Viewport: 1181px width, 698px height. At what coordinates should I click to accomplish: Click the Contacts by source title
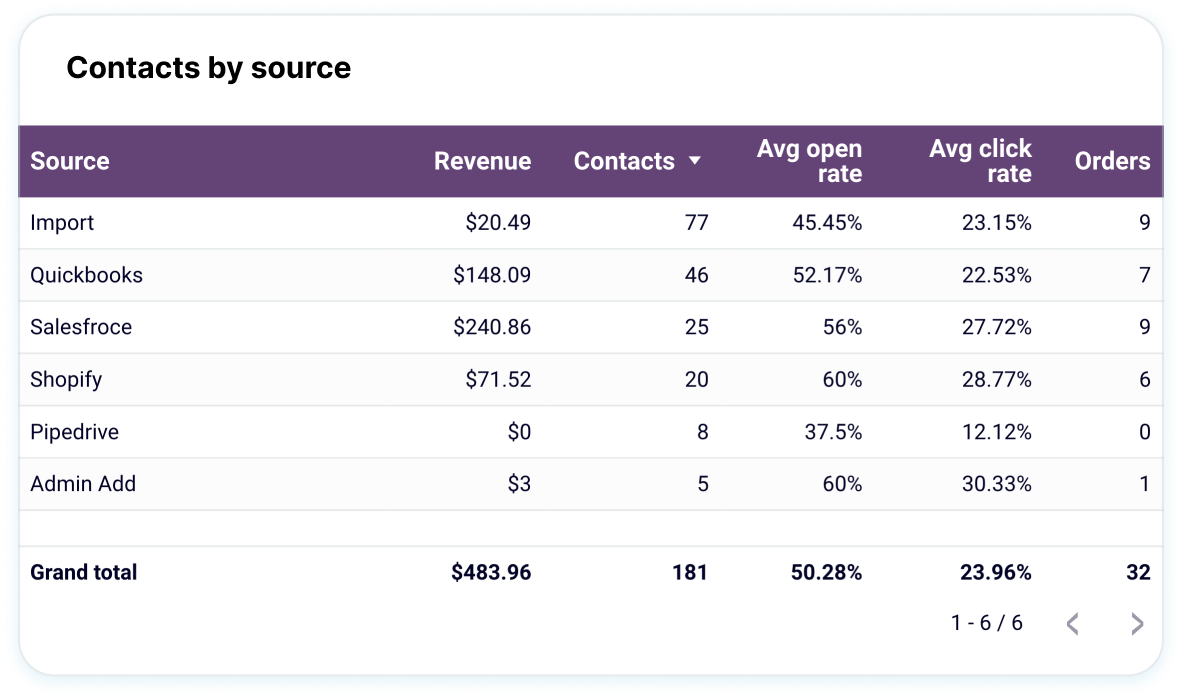(208, 68)
